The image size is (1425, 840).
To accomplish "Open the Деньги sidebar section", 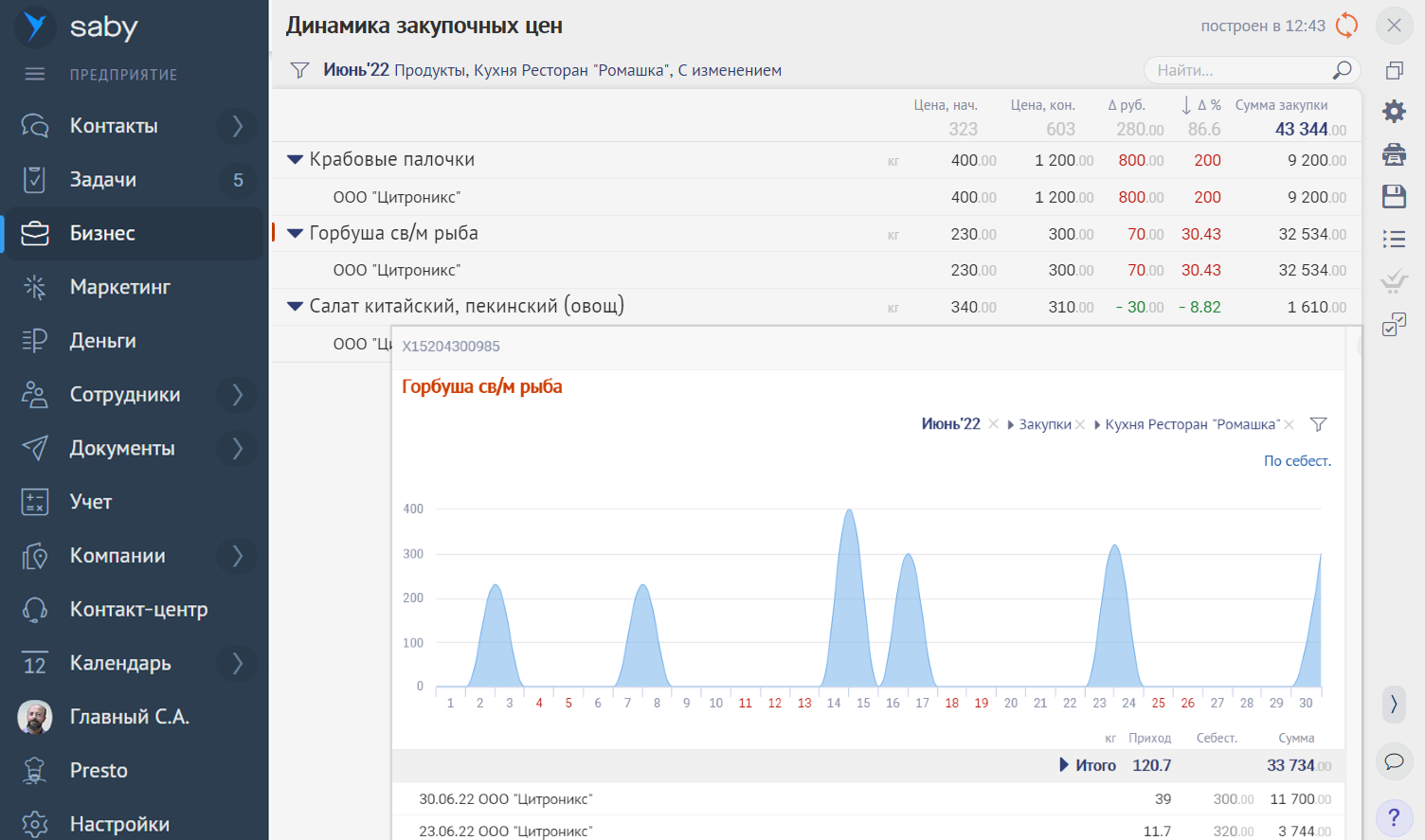I will [x=102, y=341].
